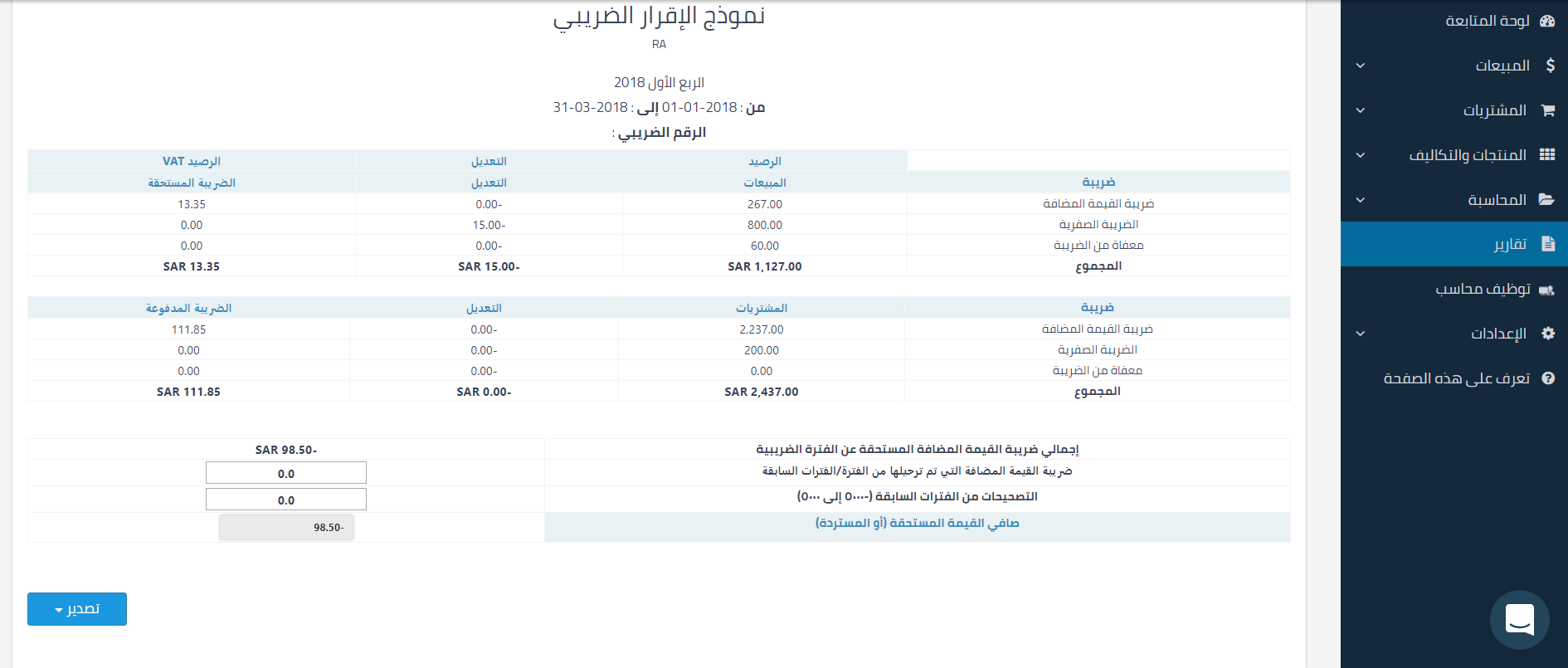Select توظيف محاسب menu item
Viewport: 1568px width, 668px height.
point(1483,289)
